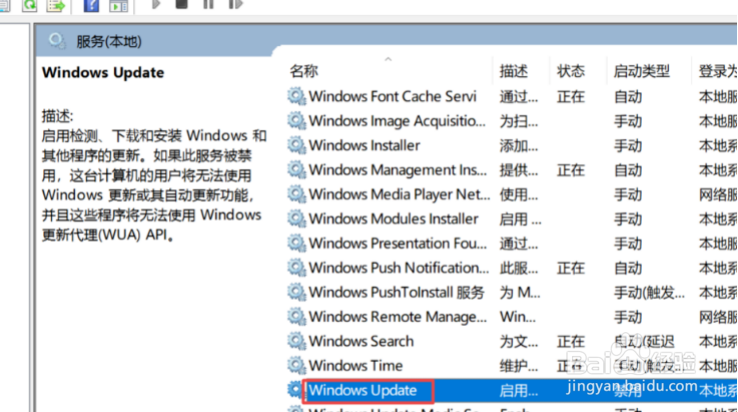
Task: Open Help via the blue question-mark icon
Action: click(x=91, y=5)
